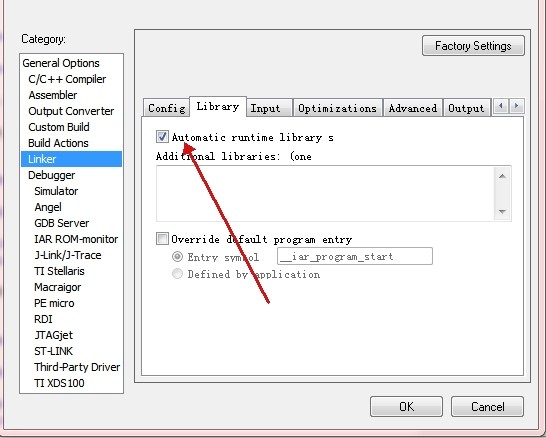This screenshot has height=438, width=546.
Task: Click the up arrow of libraries scrollbar
Action: (x=502, y=176)
